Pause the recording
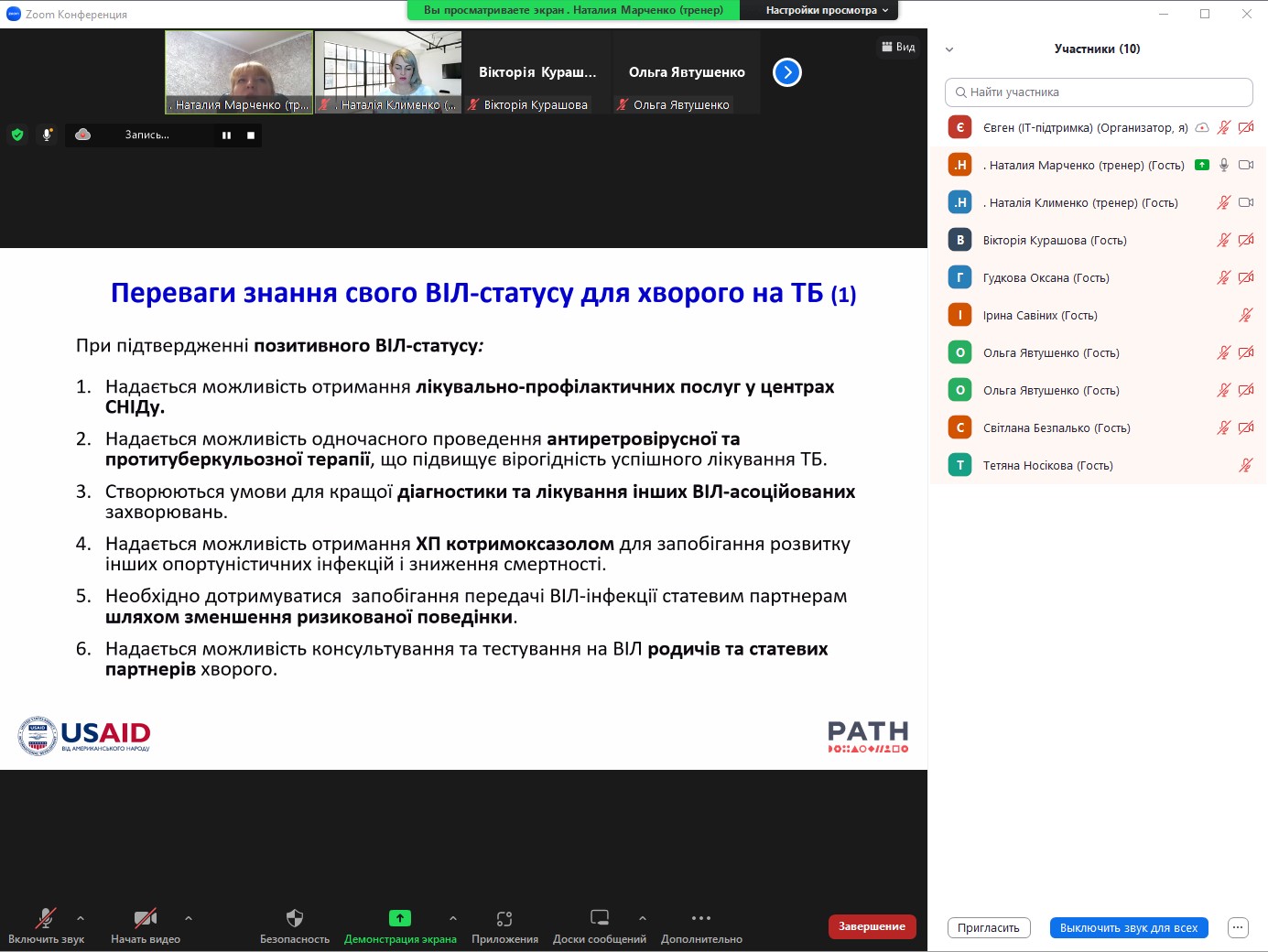 coord(226,135)
